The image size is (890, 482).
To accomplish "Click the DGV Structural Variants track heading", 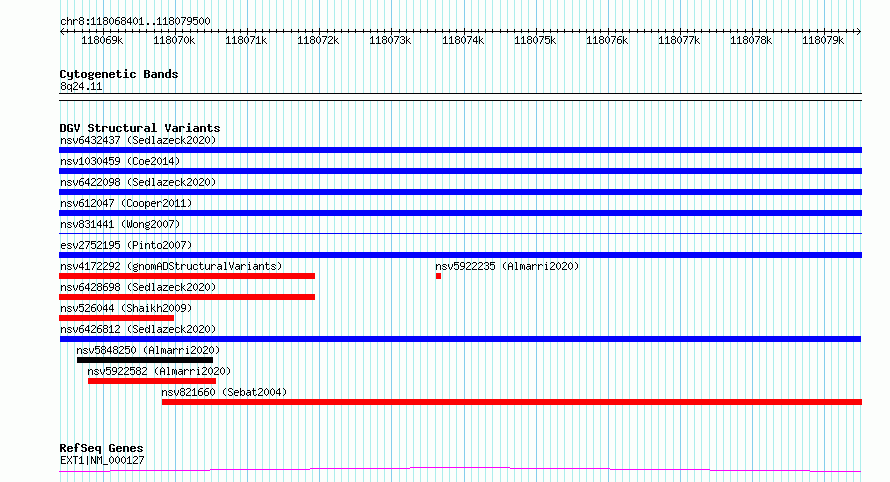I will click(x=140, y=128).
